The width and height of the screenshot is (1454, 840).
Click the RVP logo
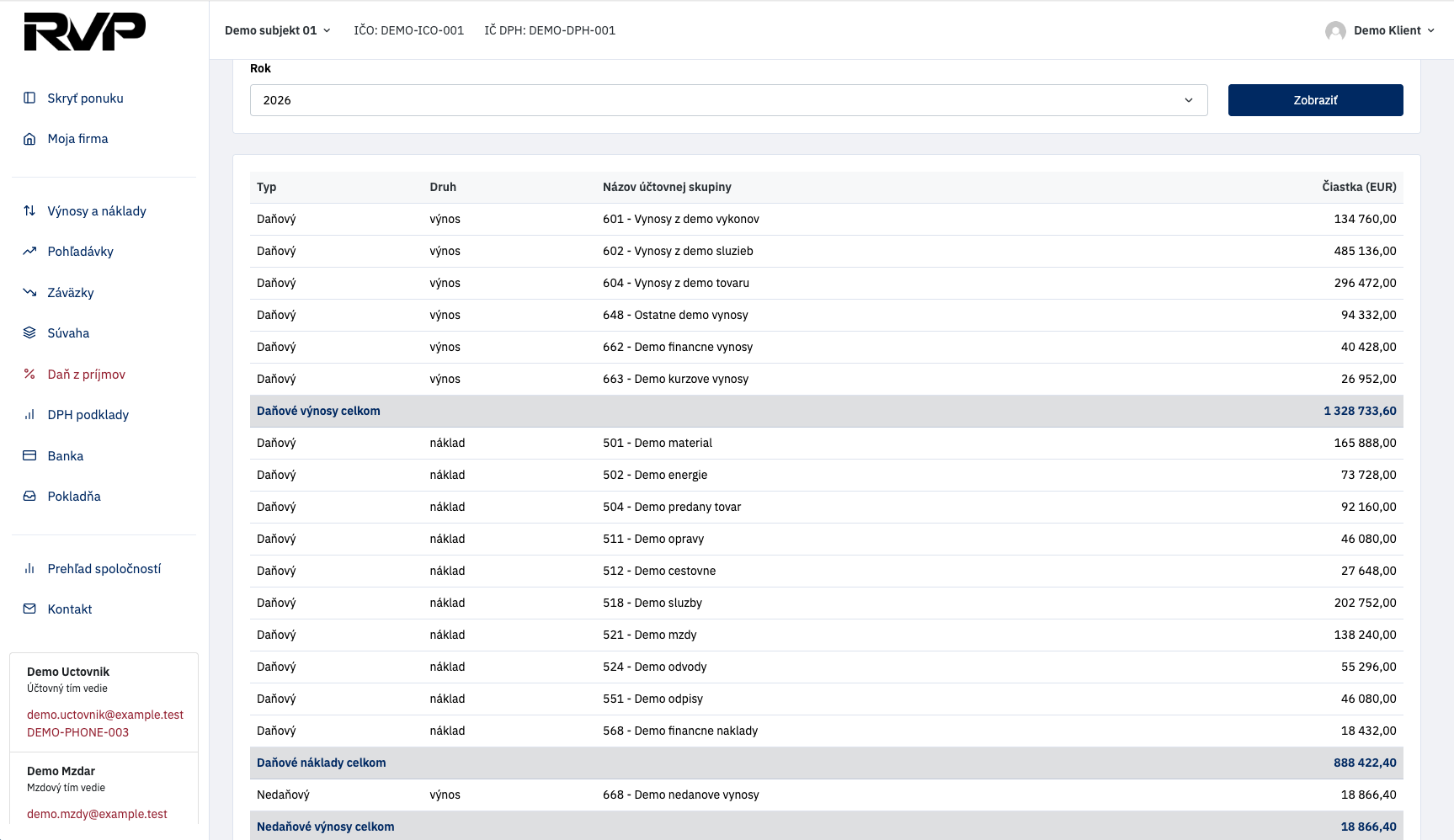pyautogui.click(x=85, y=32)
